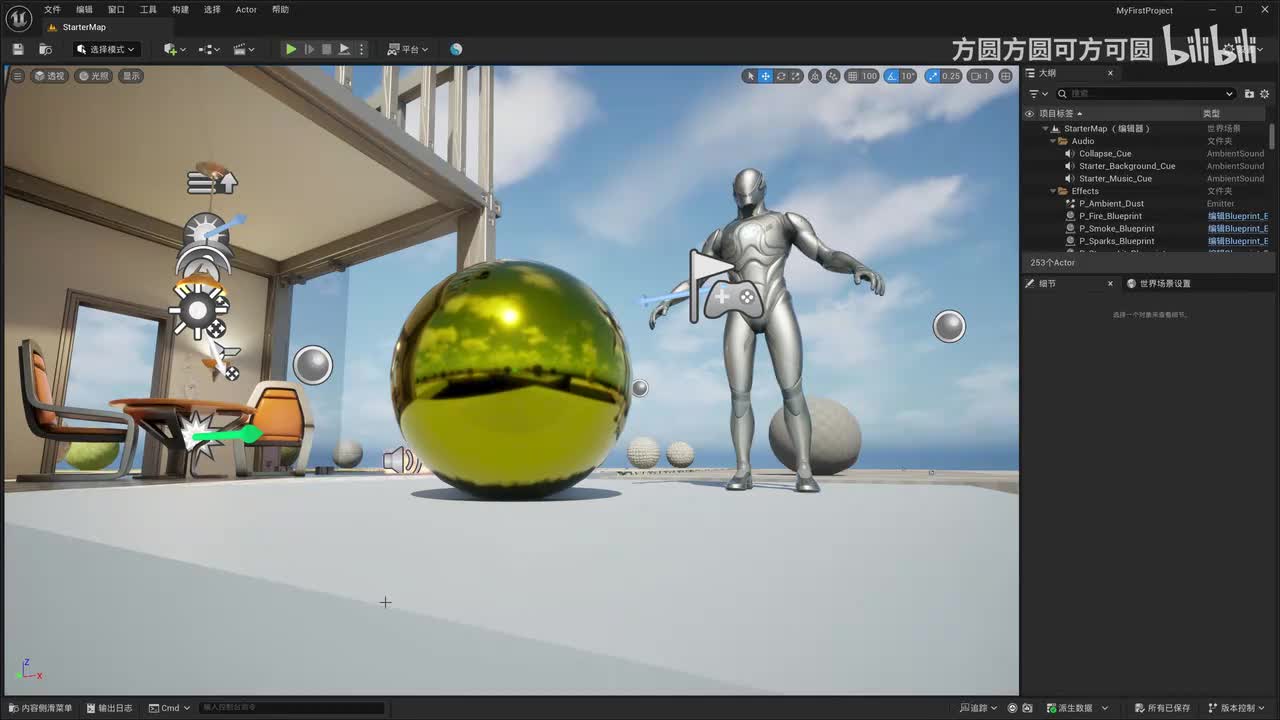This screenshot has width=1280, height=720.
Task: Sort the outliner by 类型 column
Action: click(1211, 114)
